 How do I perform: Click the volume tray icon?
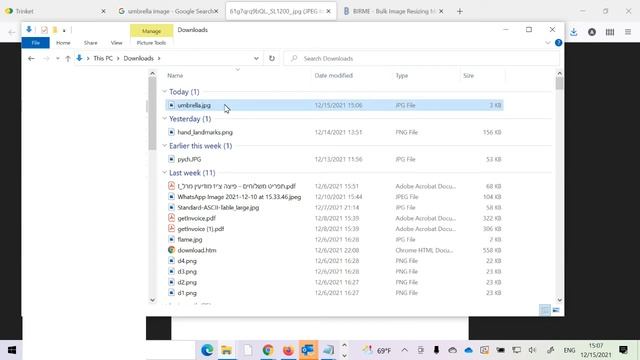532,350
